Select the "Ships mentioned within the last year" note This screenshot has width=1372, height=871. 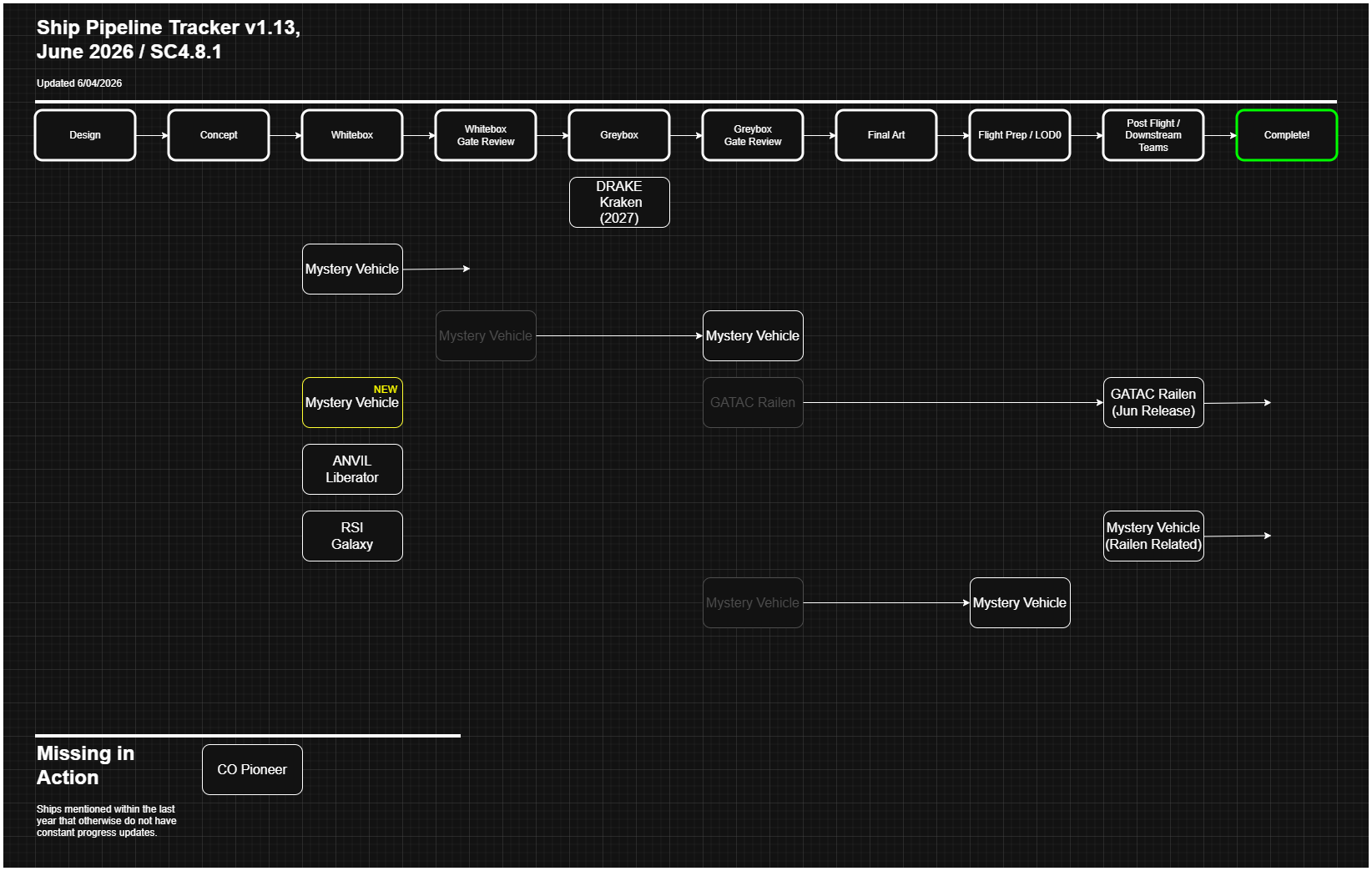[x=106, y=821]
